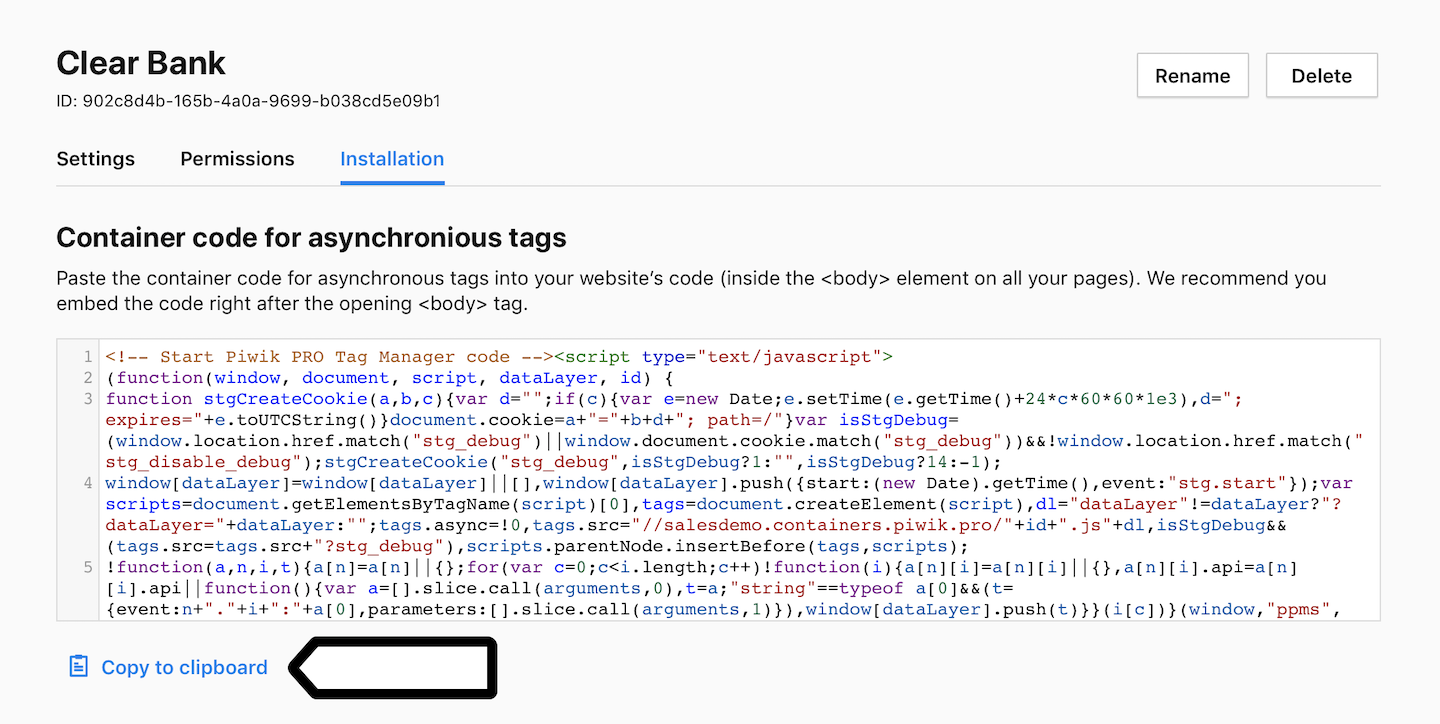Click line number 2 in code gutter

click(88, 378)
